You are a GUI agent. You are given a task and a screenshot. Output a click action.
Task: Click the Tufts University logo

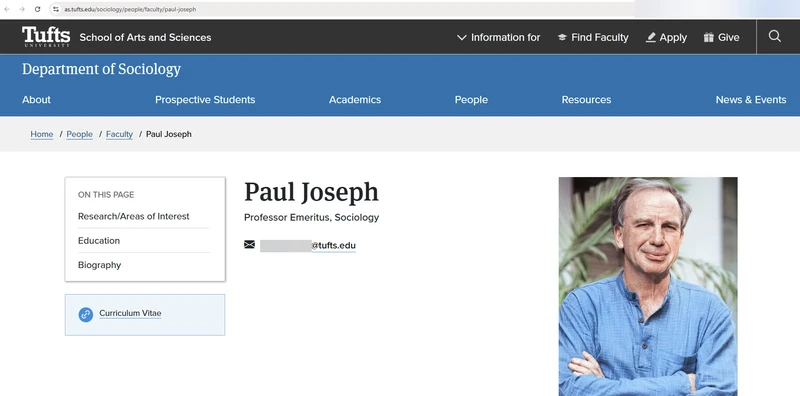point(46,37)
